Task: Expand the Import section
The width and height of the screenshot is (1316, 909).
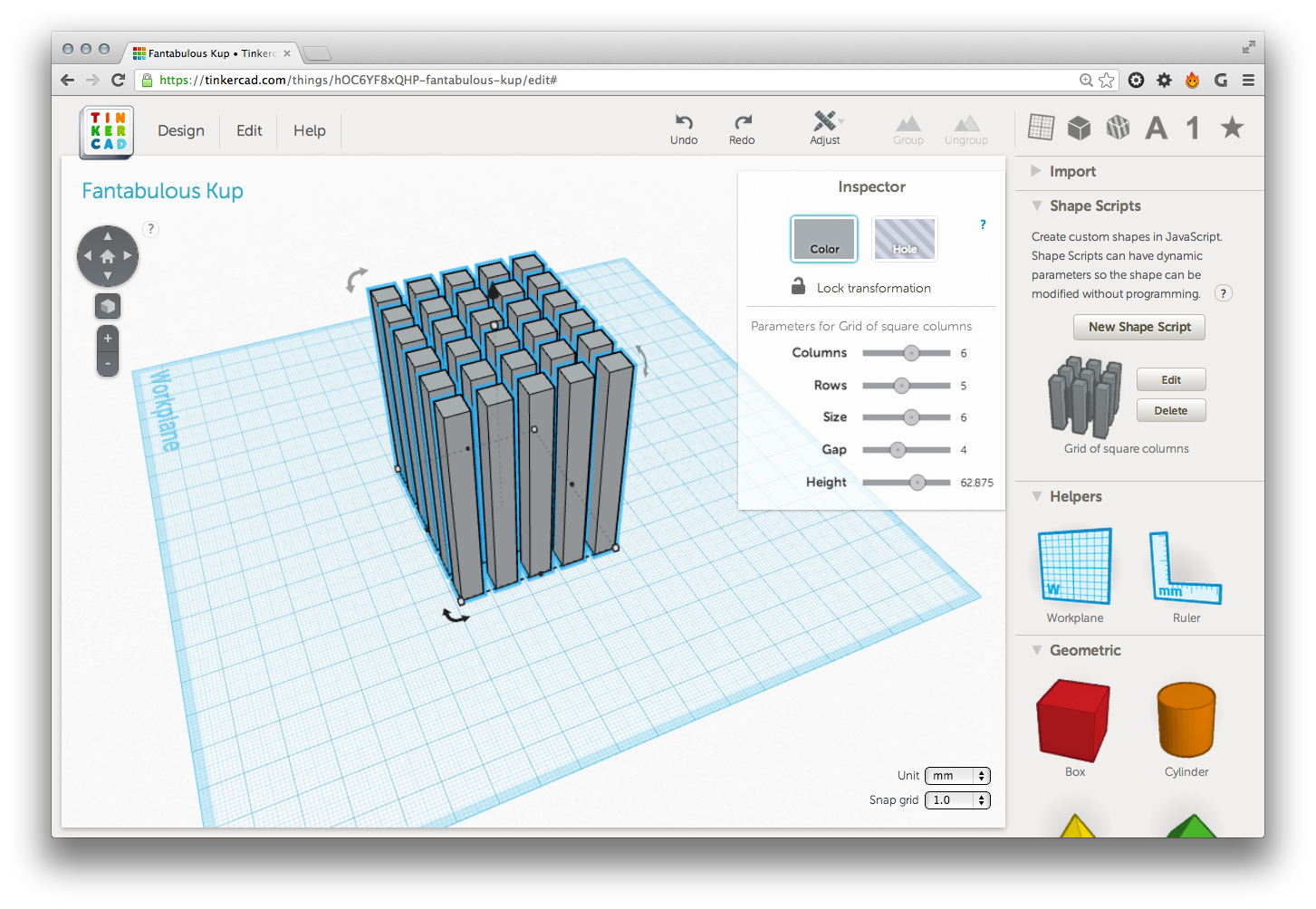Action: [1072, 171]
